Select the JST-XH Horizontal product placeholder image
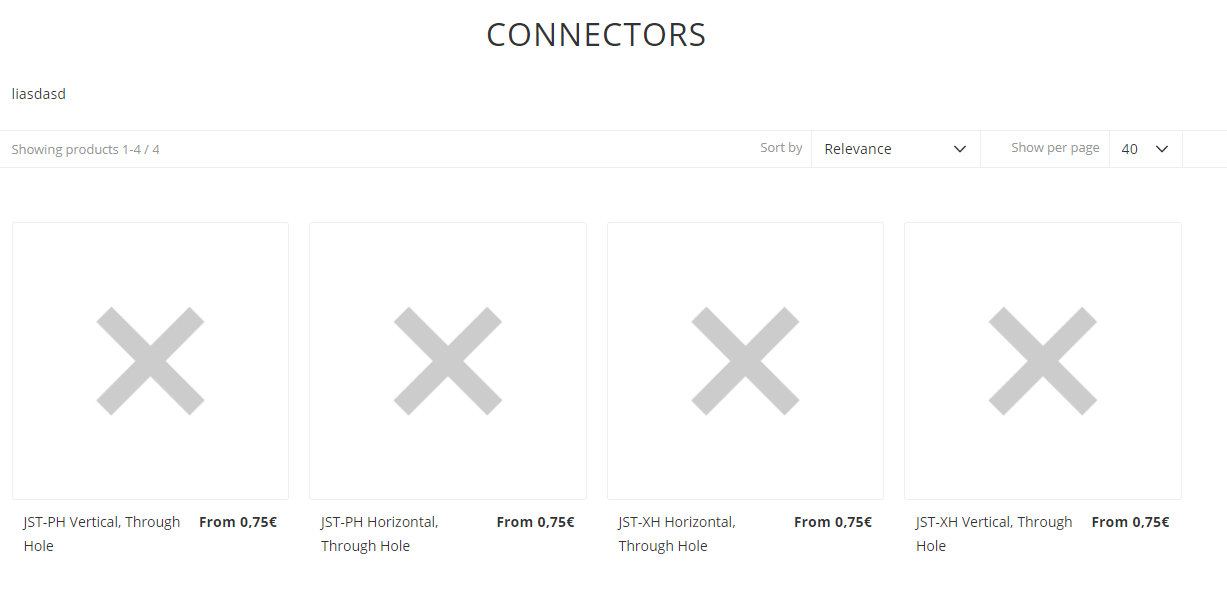 (745, 361)
